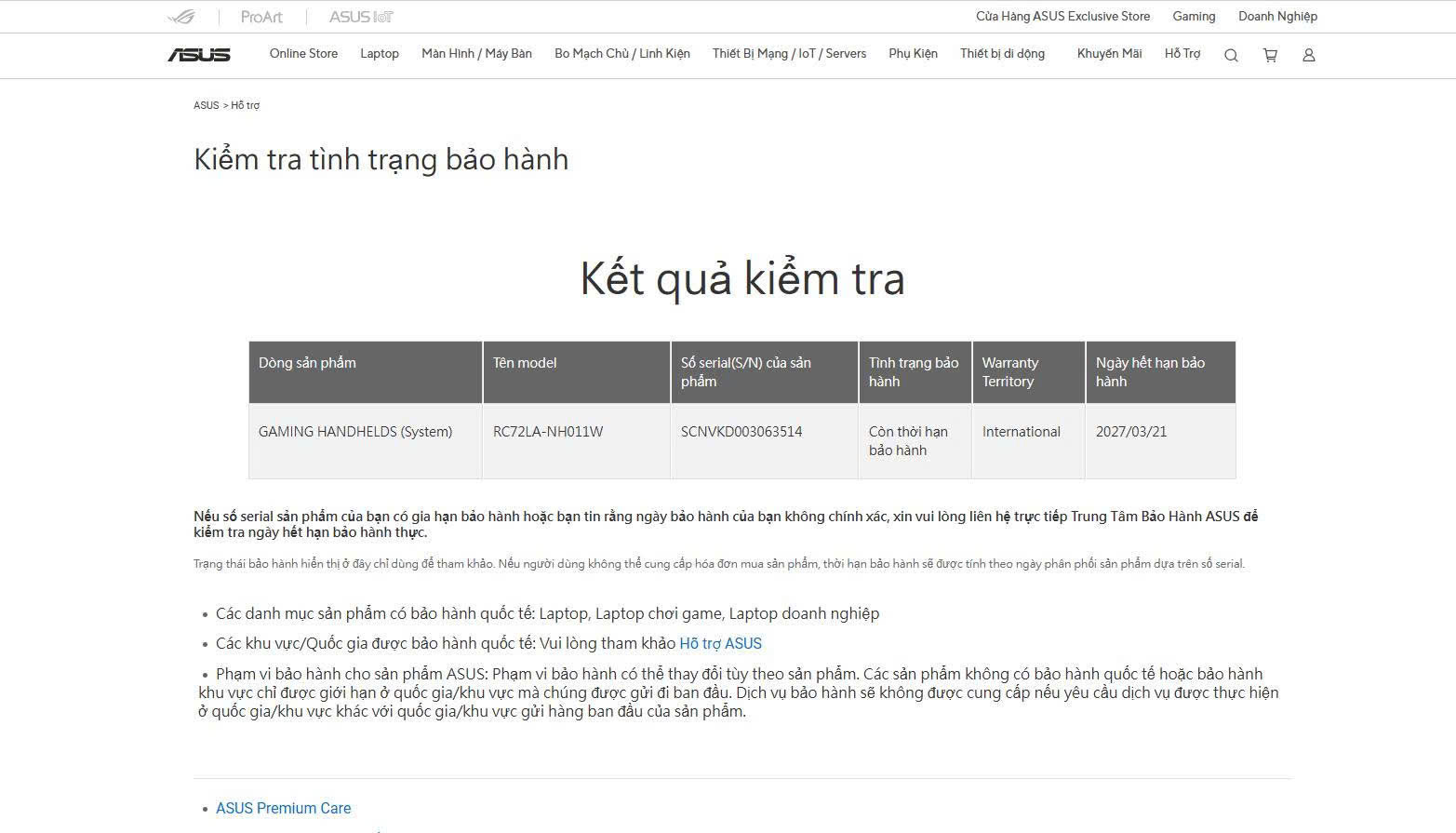This screenshot has width=1456, height=833.
Task: Open the site search magnifier icon
Action: [1231, 55]
